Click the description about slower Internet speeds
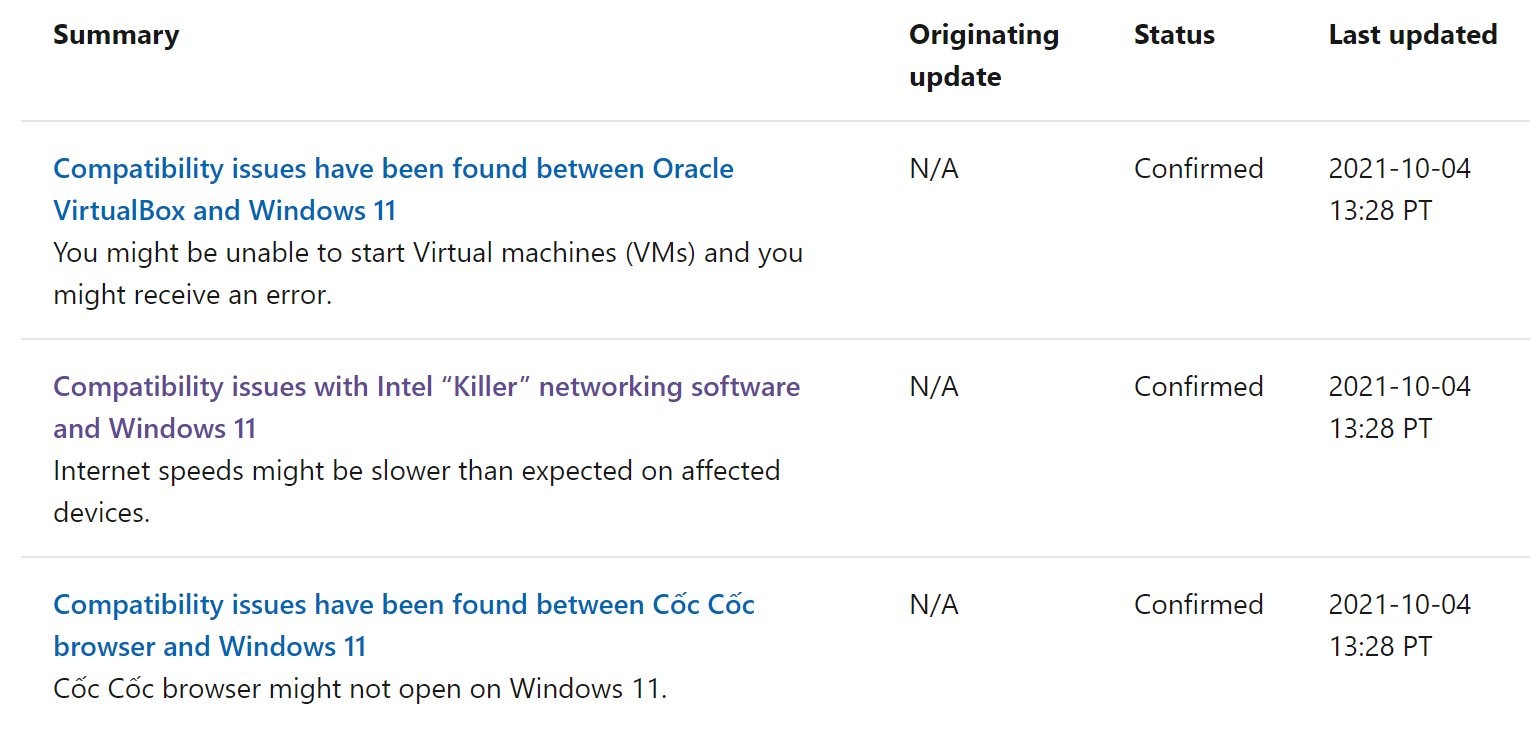Screen dimensions: 1537x733 (416, 471)
